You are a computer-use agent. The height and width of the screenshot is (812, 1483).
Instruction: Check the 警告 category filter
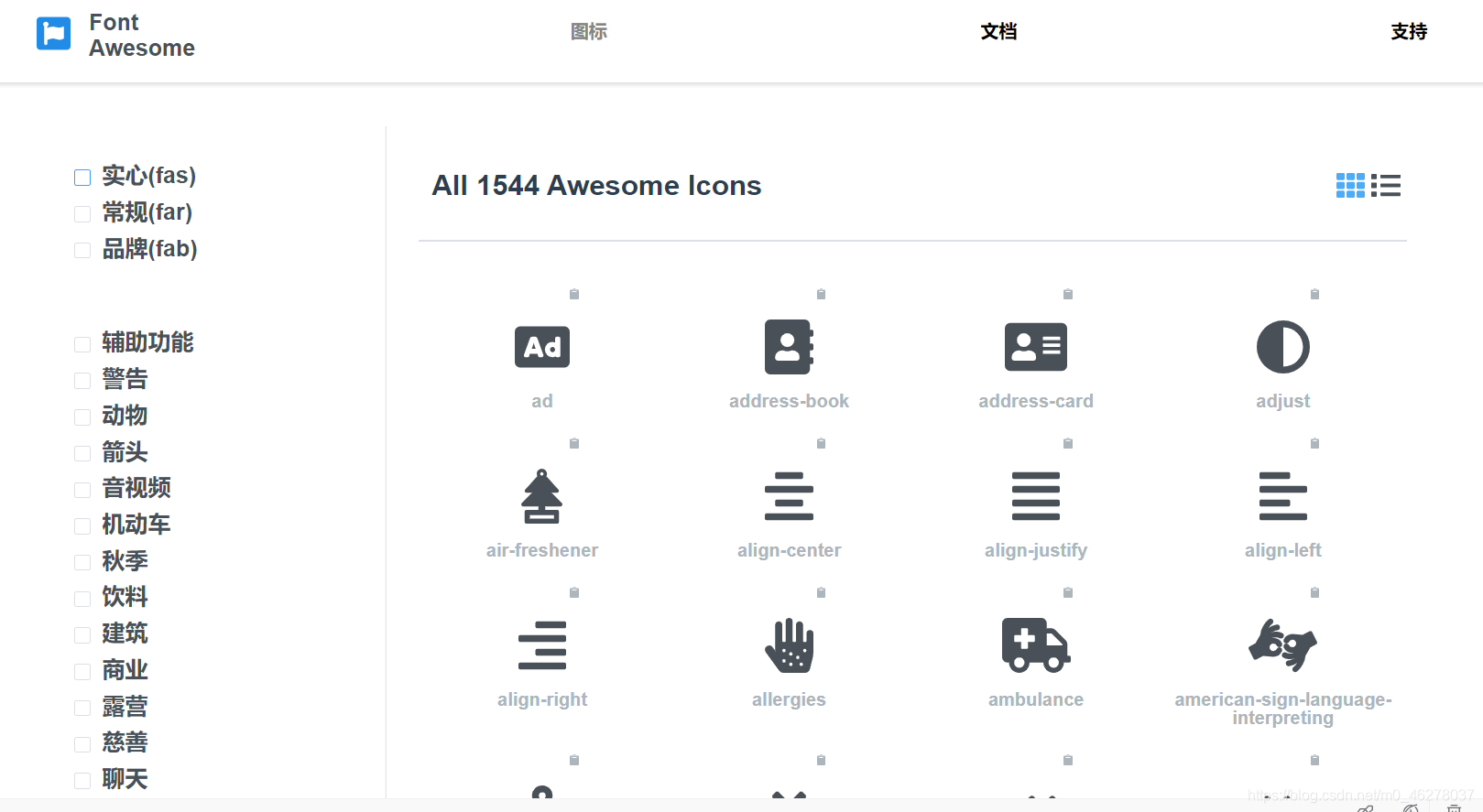click(82, 381)
